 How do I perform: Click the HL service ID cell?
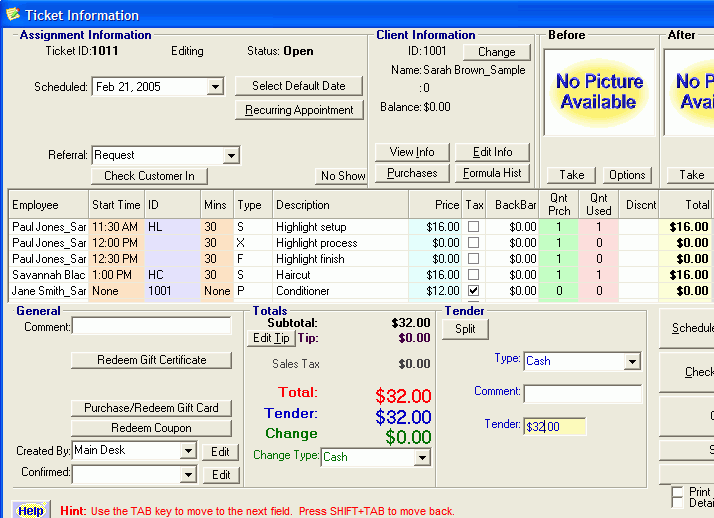pos(172,227)
